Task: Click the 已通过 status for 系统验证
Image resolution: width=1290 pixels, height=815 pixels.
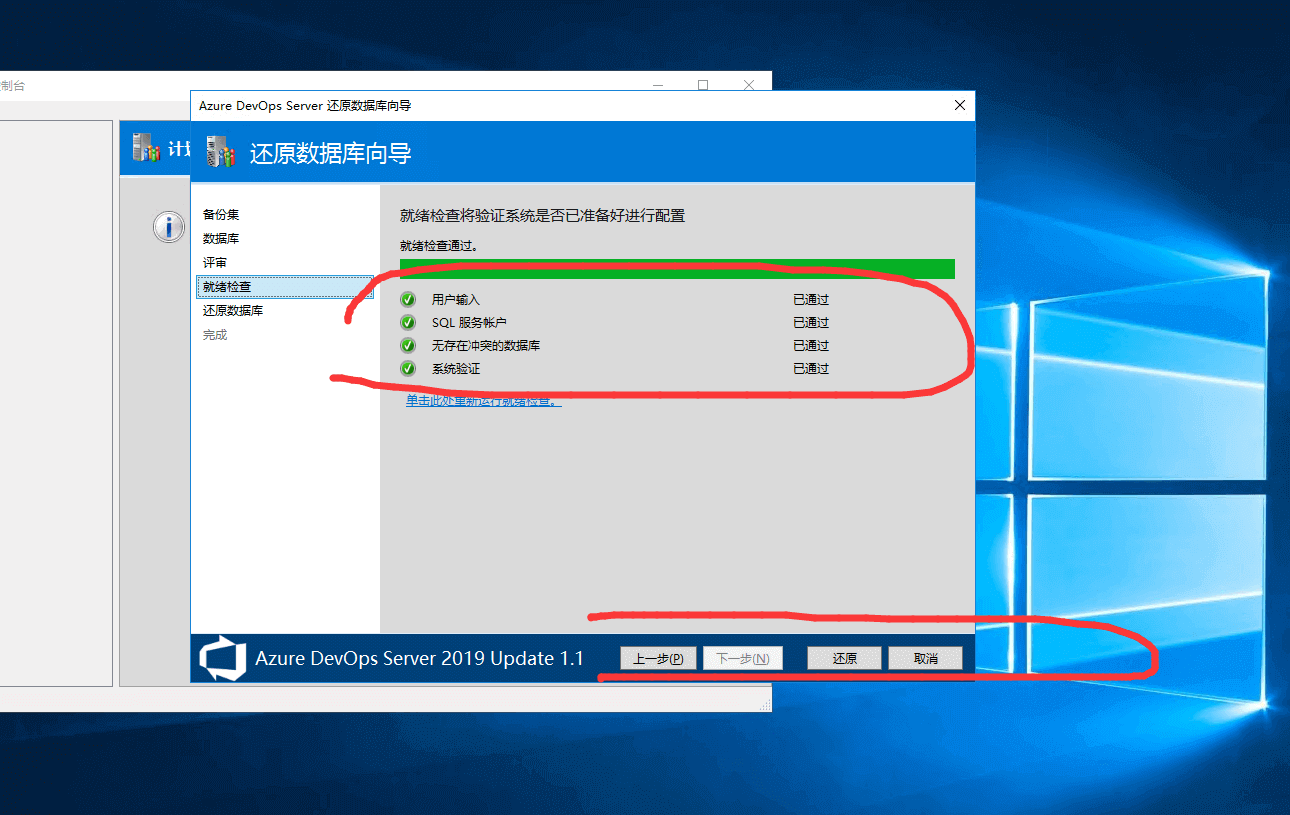Action: 811,368
